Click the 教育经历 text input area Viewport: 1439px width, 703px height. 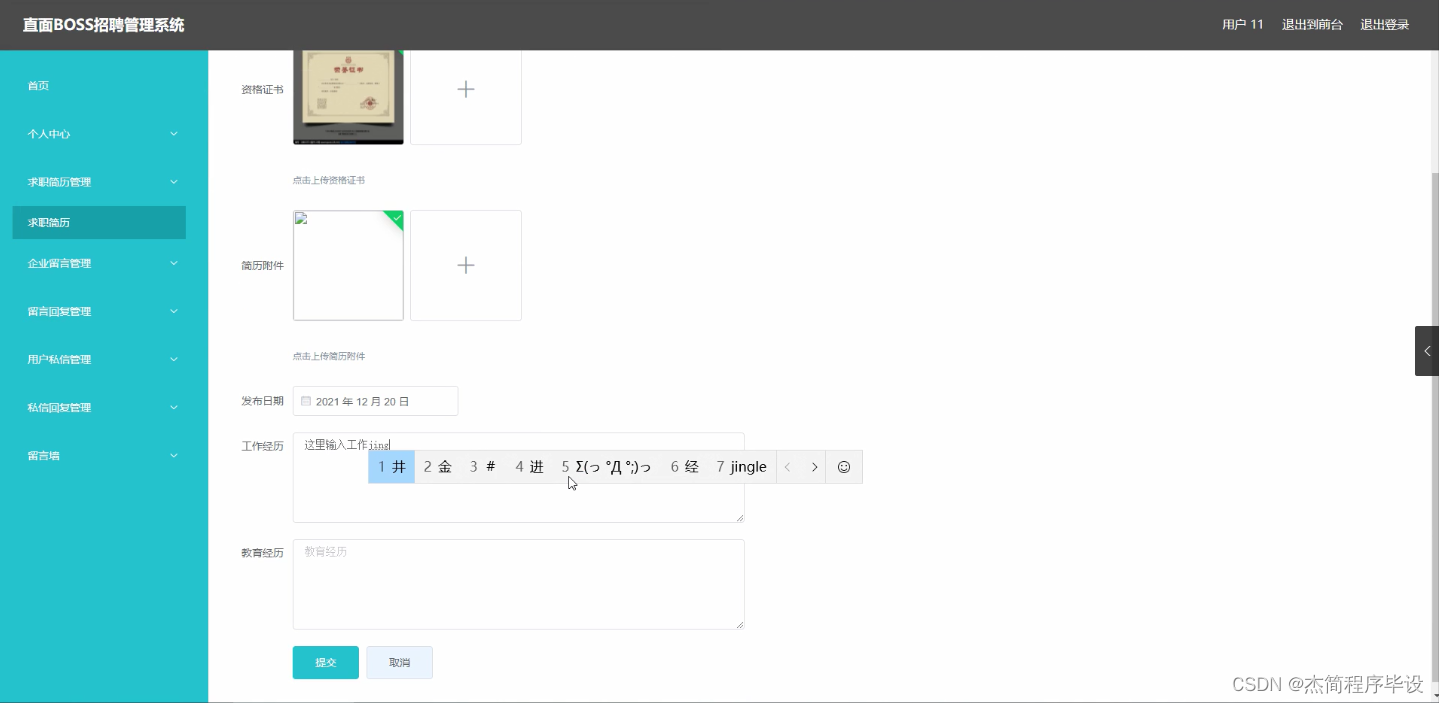[x=518, y=584]
